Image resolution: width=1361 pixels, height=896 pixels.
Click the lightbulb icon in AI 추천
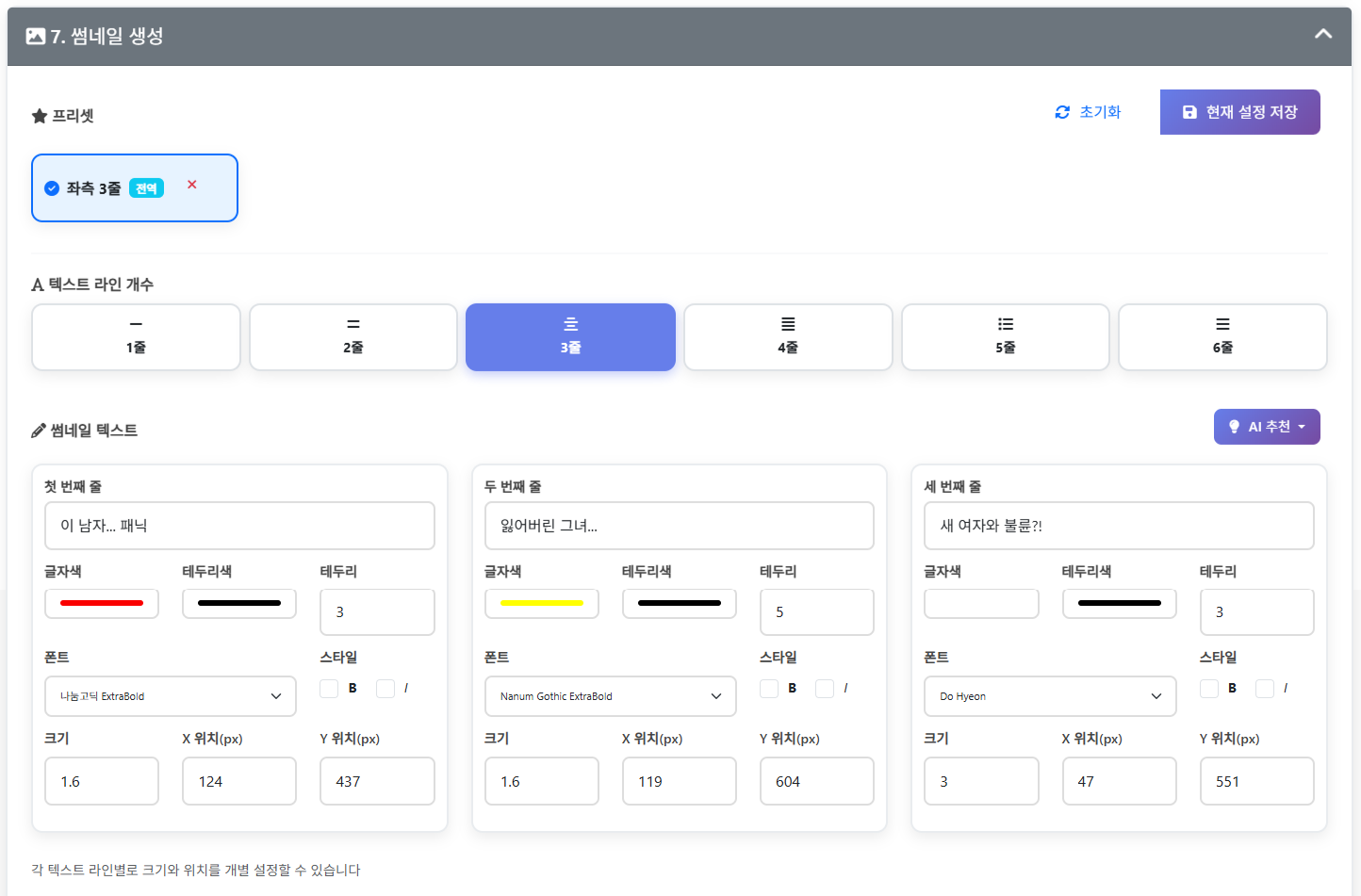click(x=1234, y=427)
